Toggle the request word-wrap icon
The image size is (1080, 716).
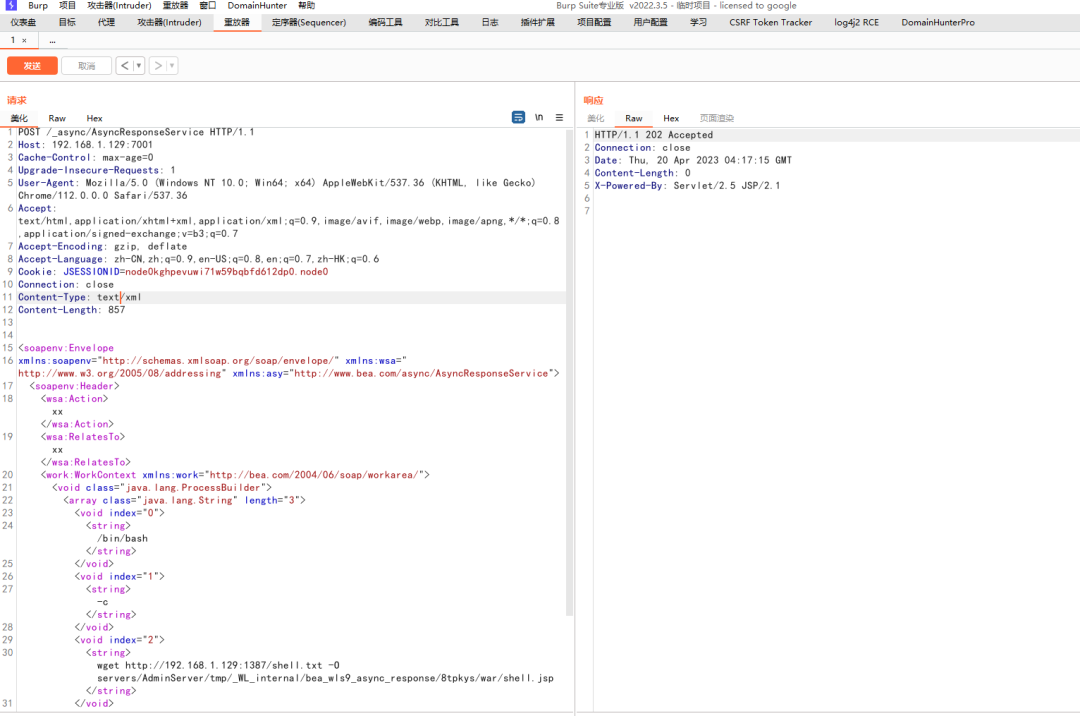(x=518, y=118)
